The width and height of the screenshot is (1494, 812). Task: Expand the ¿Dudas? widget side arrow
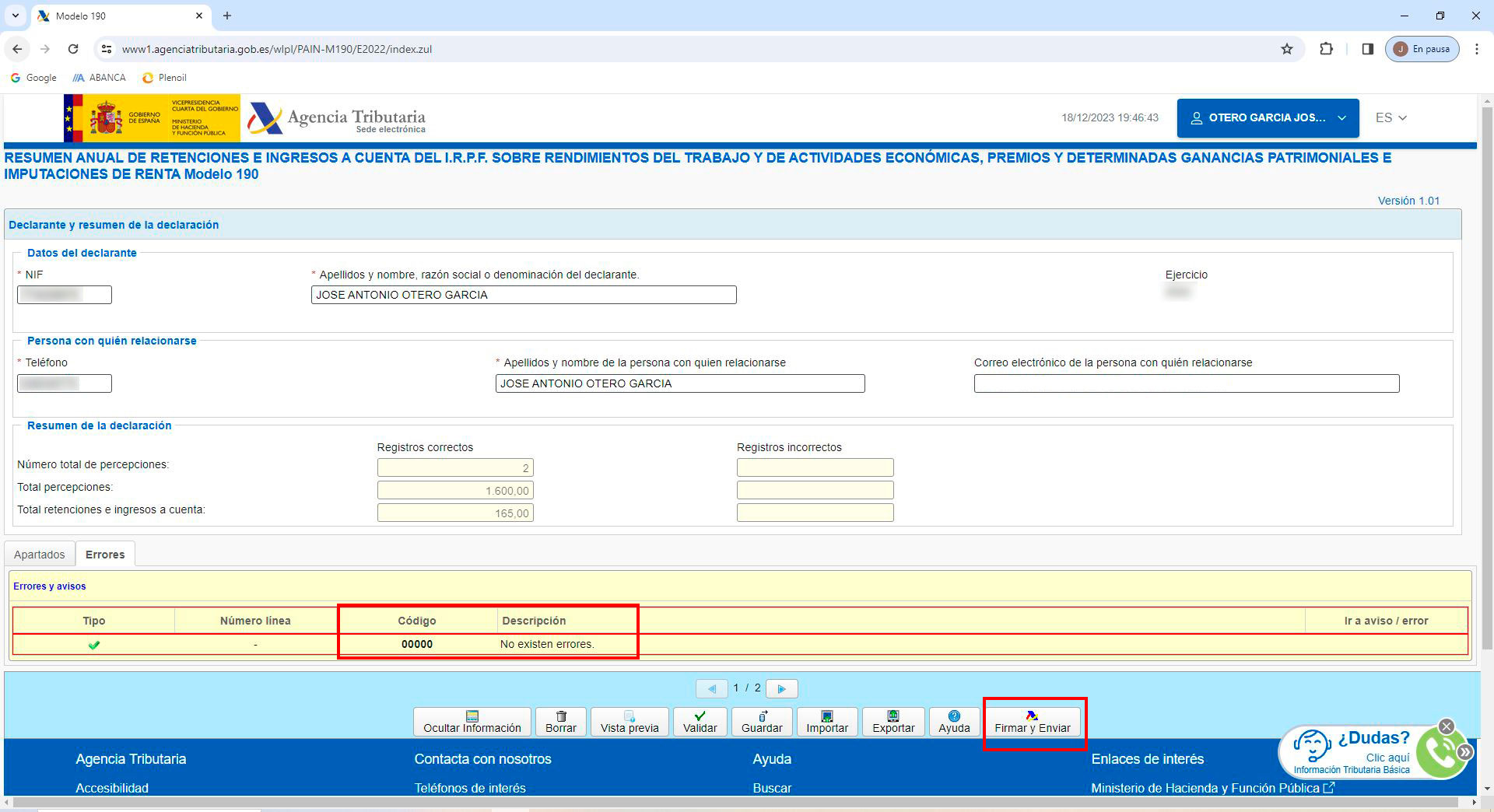(x=1465, y=752)
